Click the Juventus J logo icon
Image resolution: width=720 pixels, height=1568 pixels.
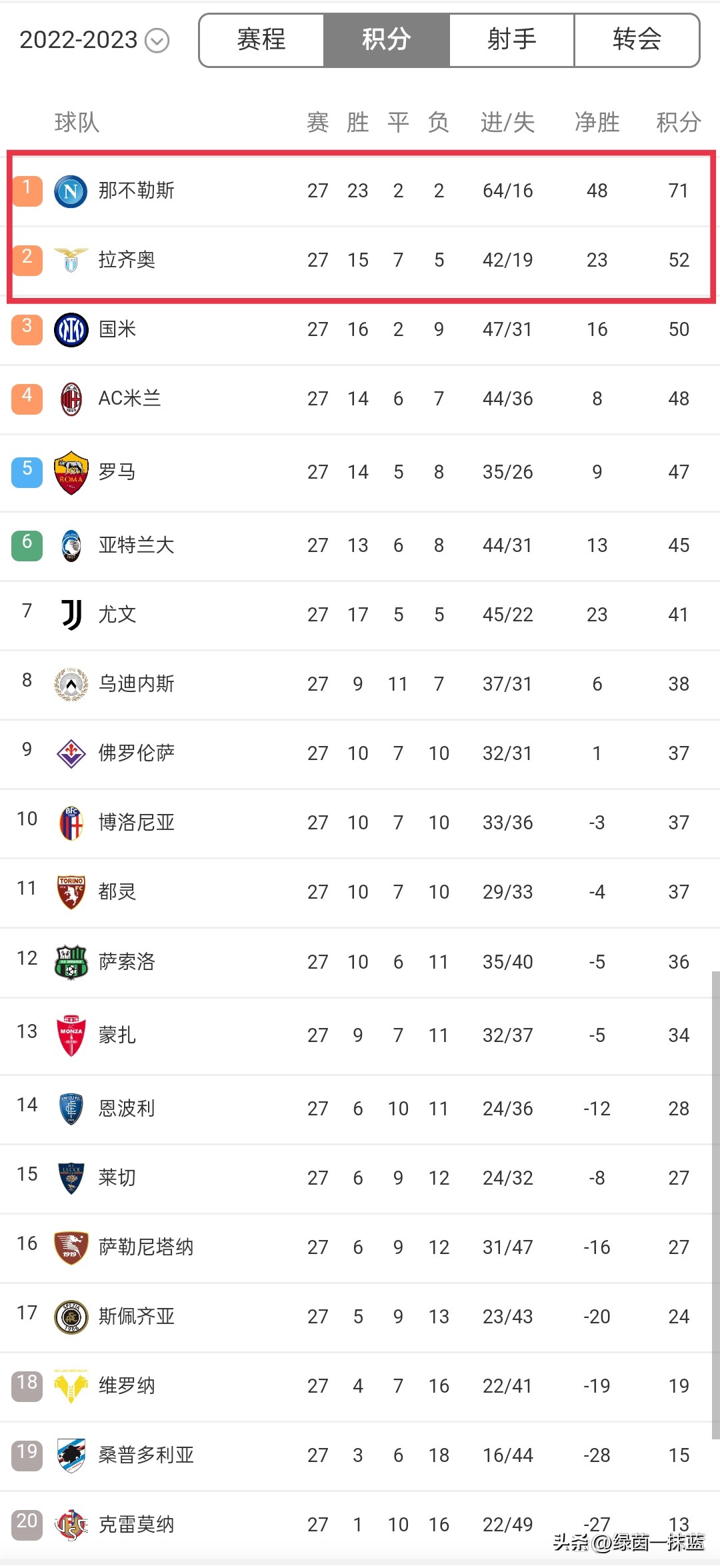71,614
